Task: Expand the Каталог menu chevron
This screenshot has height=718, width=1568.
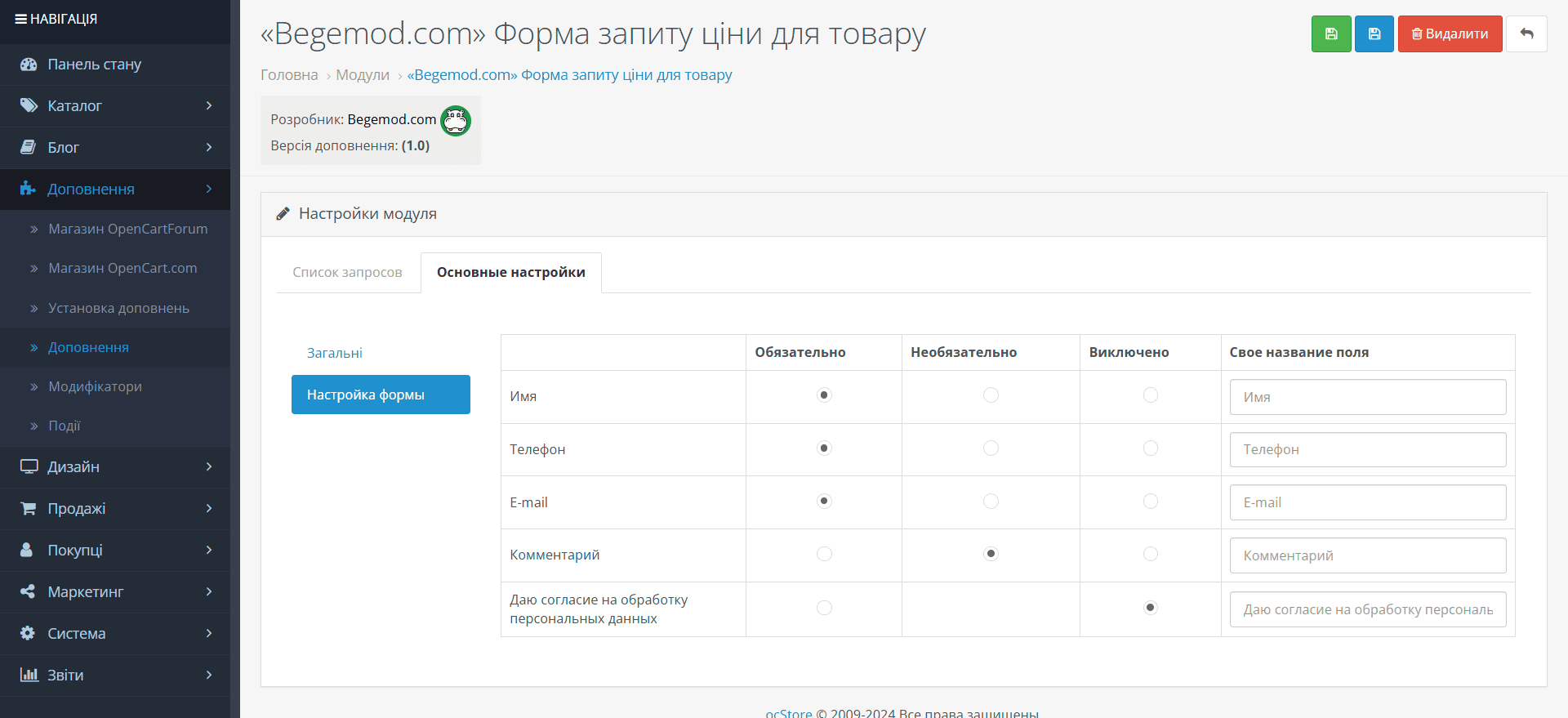Action: pos(209,106)
